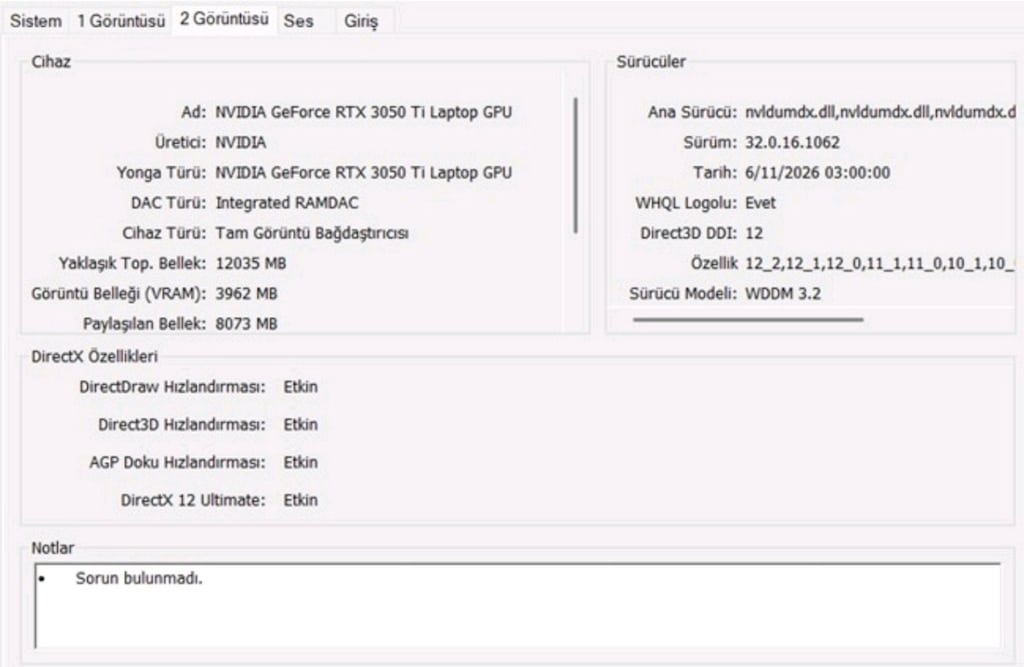Screen dimensions: 1024x667
Task: Click the Sürücüler panel horizontal scrollbar
Action: point(748,319)
